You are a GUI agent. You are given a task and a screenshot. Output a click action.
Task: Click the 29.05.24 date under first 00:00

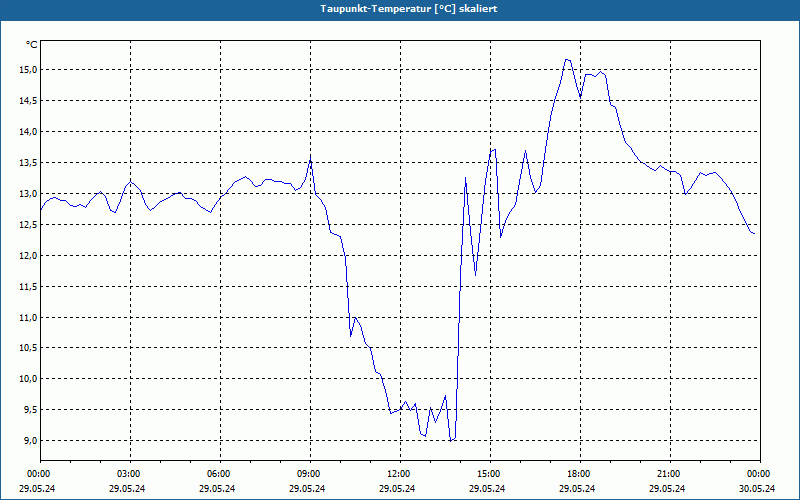click(x=37, y=488)
